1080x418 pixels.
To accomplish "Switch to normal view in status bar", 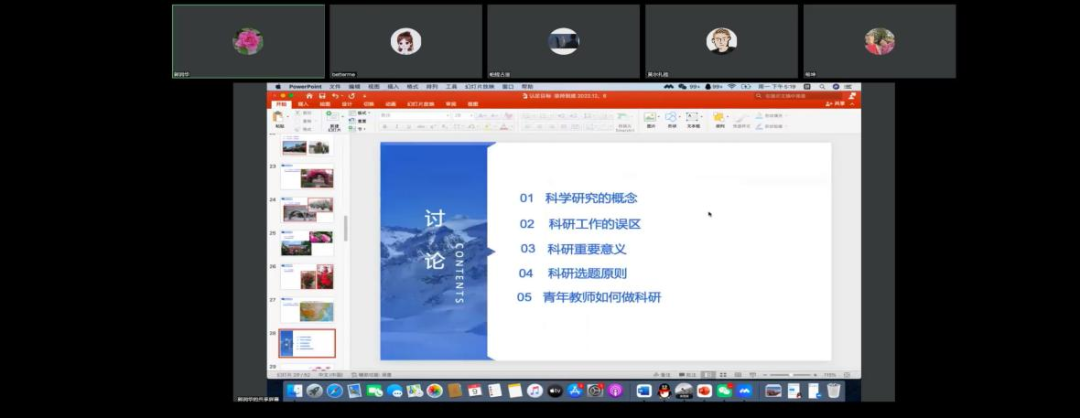I will 708,375.
